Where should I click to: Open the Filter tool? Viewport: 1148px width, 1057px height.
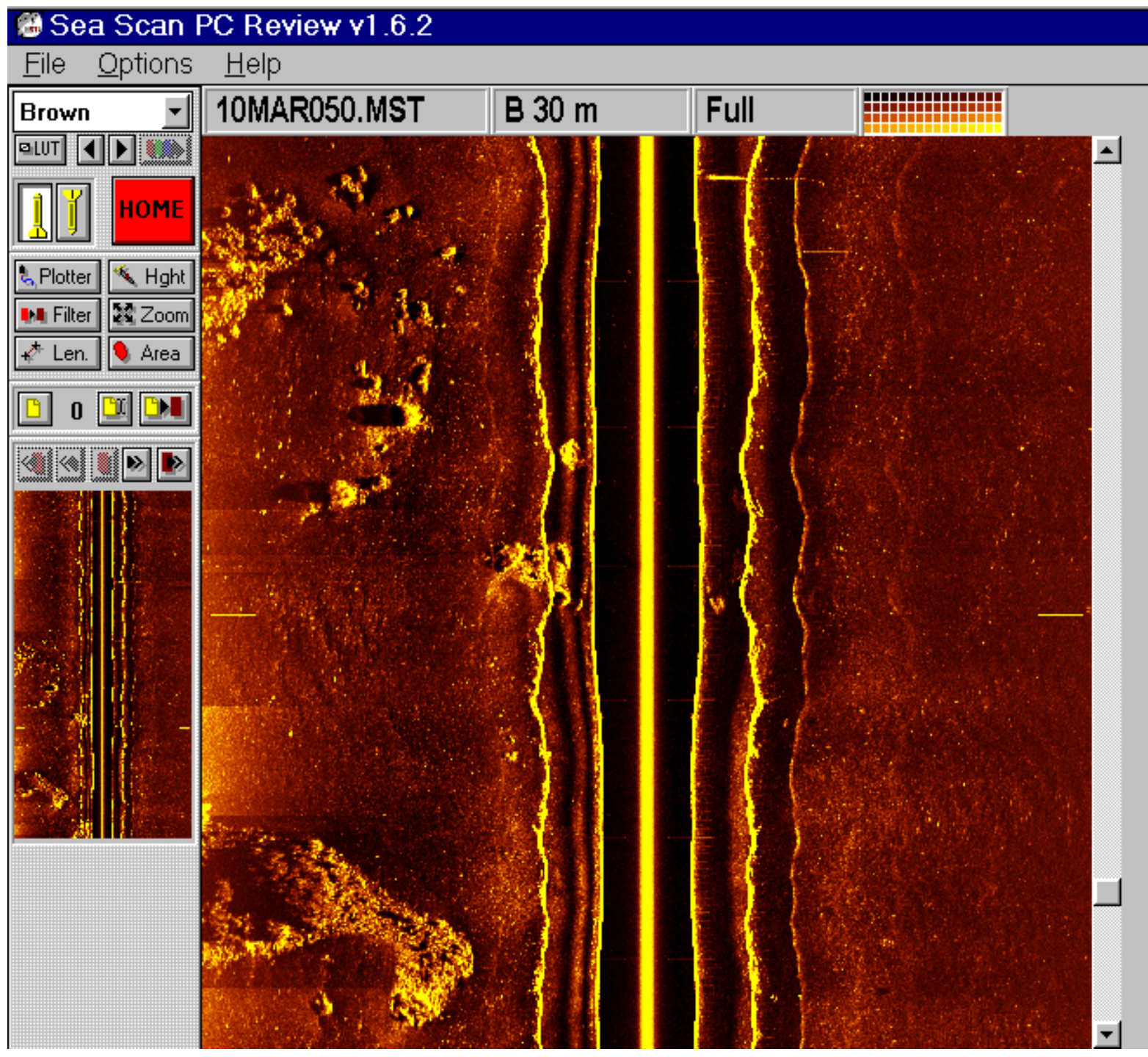click(57, 315)
